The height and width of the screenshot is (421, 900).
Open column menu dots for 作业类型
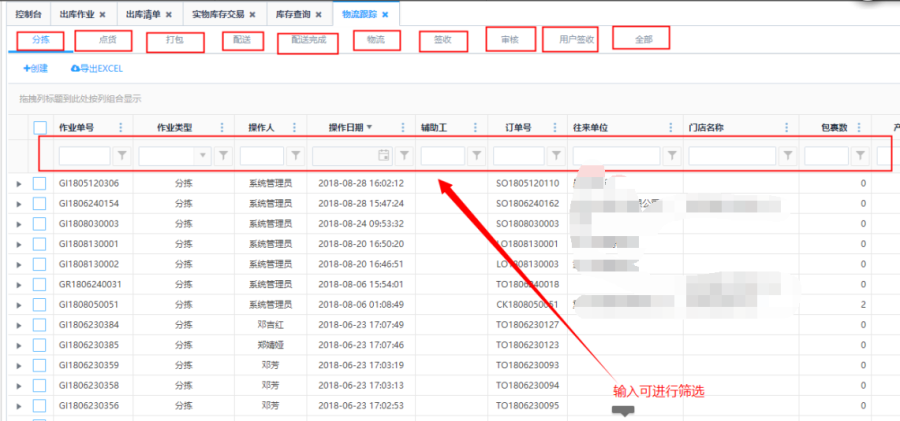pyautogui.click(x=224, y=128)
